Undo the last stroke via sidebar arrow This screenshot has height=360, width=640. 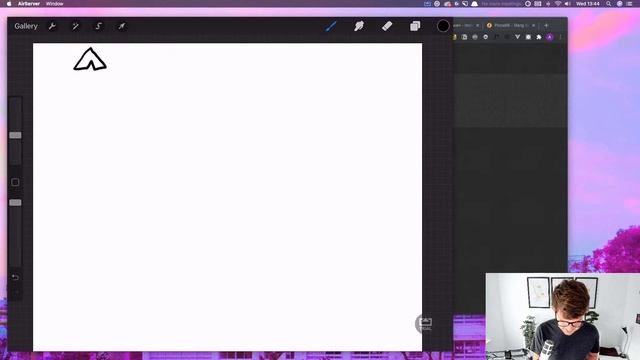[x=15, y=278]
